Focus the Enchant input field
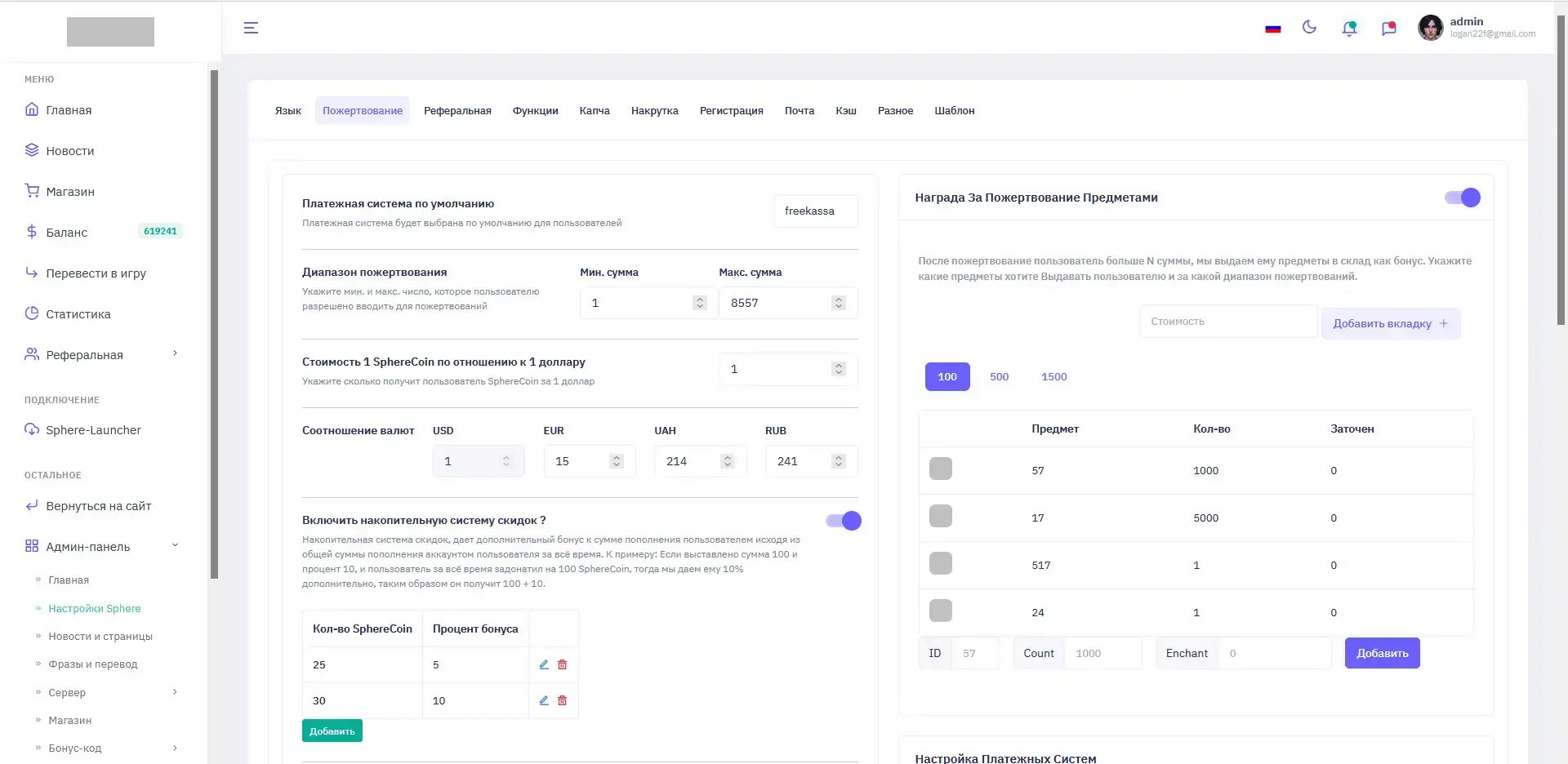The height and width of the screenshot is (764, 1568). [1275, 653]
